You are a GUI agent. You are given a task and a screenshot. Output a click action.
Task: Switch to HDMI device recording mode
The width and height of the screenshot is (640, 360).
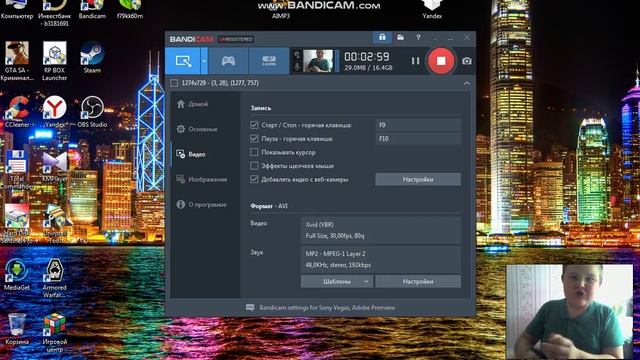coord(269,61)
